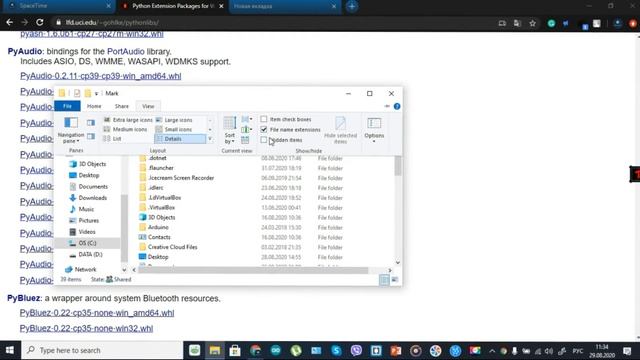The image size is (640, 360).
Task: Open PyBluez-0.22-cp35-none-win32.whl link
Action: tap(87, 329)
